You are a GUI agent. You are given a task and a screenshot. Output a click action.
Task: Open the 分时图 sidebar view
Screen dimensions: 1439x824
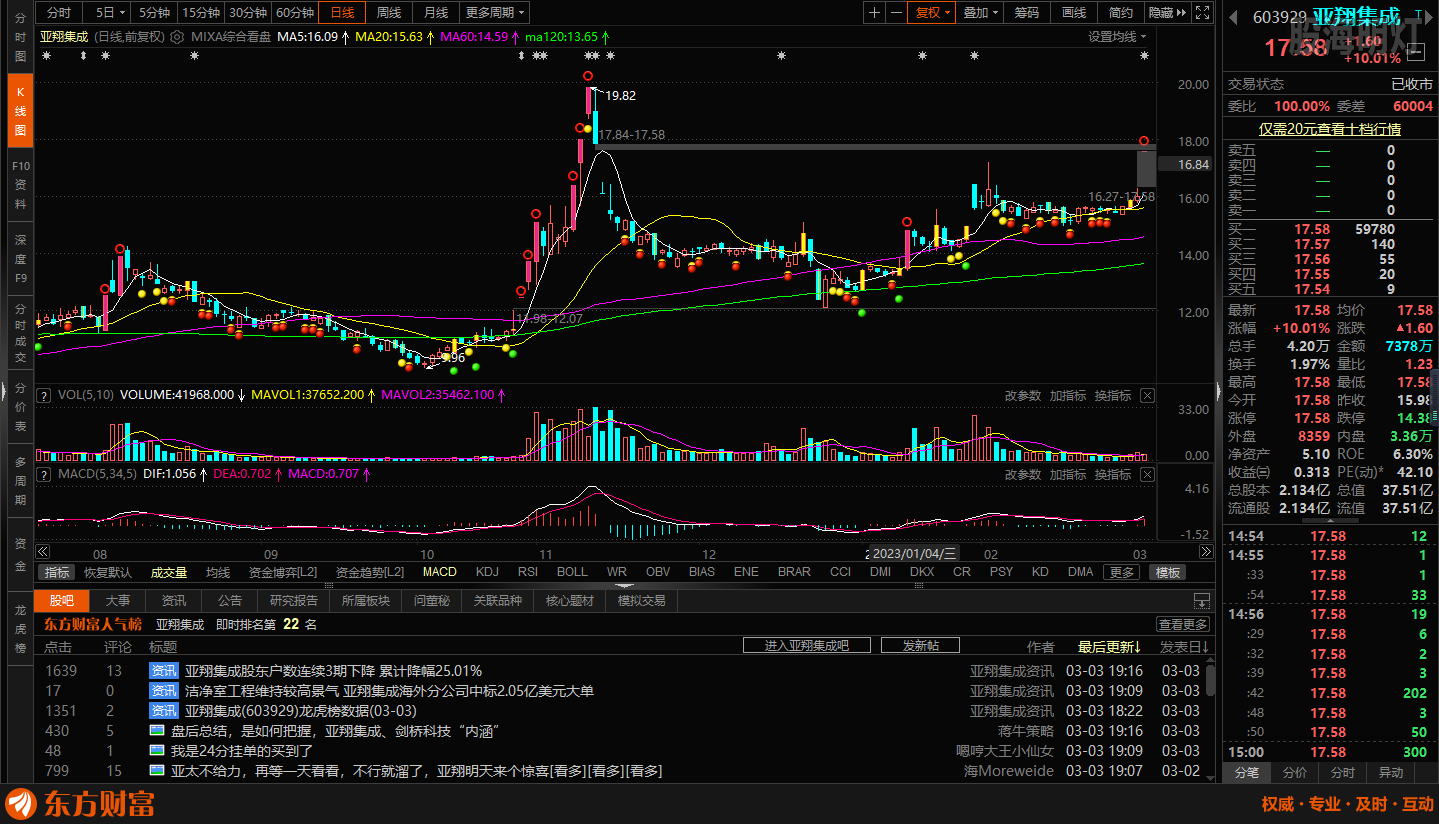point(20,36)
